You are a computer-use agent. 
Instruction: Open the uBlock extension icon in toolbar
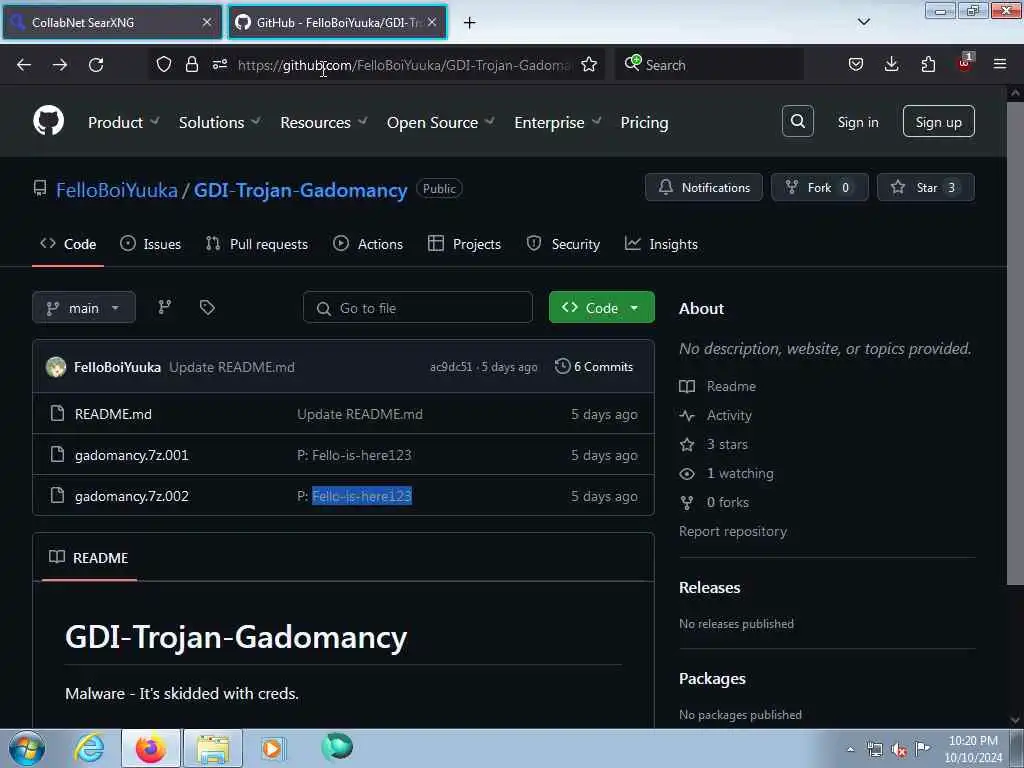coord(965,63)
